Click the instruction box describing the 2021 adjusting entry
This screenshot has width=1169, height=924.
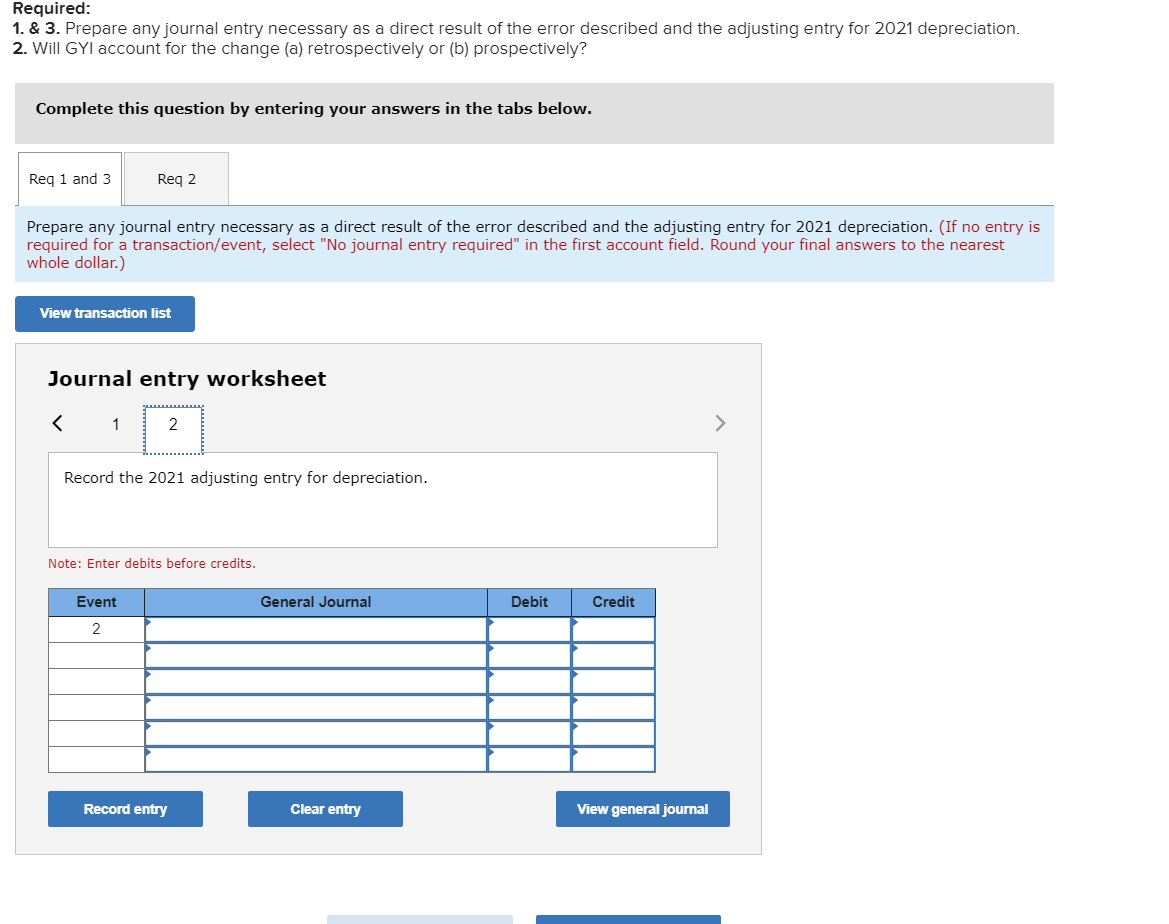[x=383, y=498]
